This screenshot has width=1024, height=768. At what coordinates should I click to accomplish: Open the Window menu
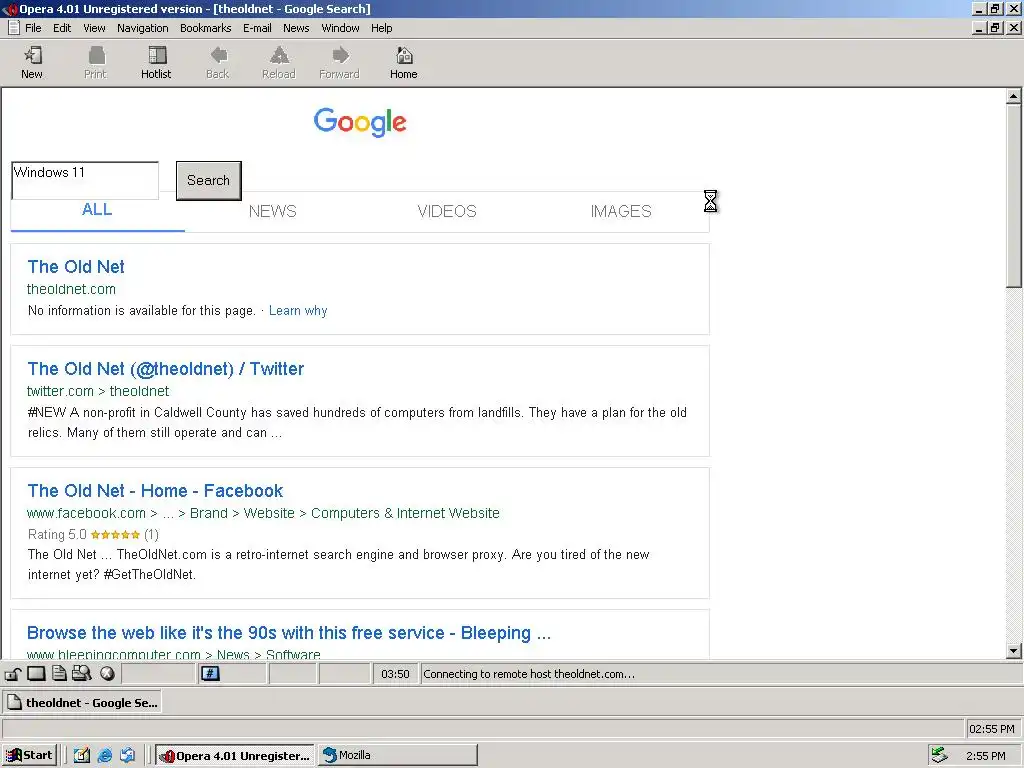point(340,28)
